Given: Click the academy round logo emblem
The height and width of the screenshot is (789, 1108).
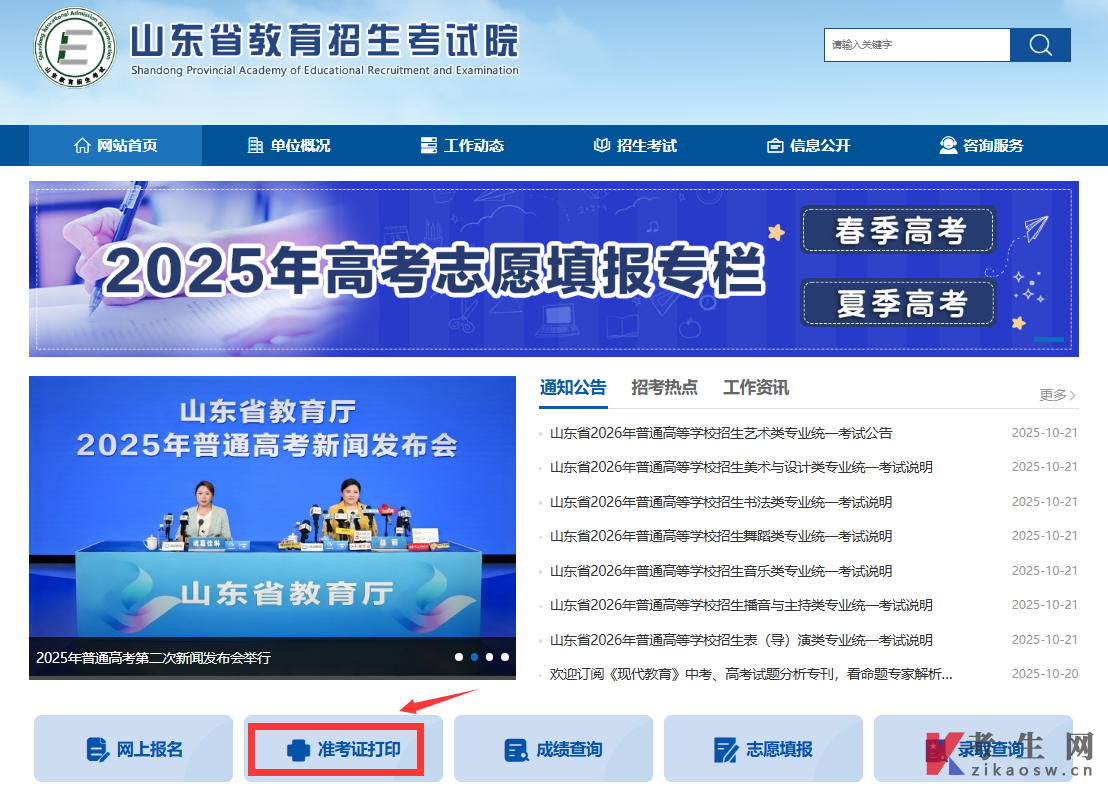Looking at the screenshot, I should [74, 47].
